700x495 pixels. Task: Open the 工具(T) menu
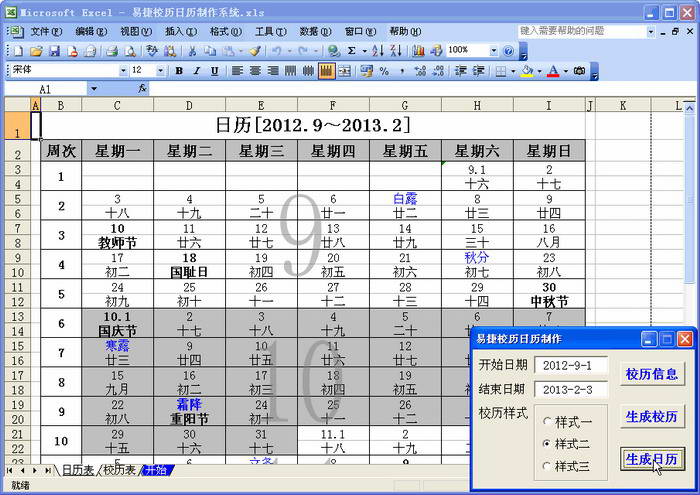pyautogui.click(x=271, y=31)
